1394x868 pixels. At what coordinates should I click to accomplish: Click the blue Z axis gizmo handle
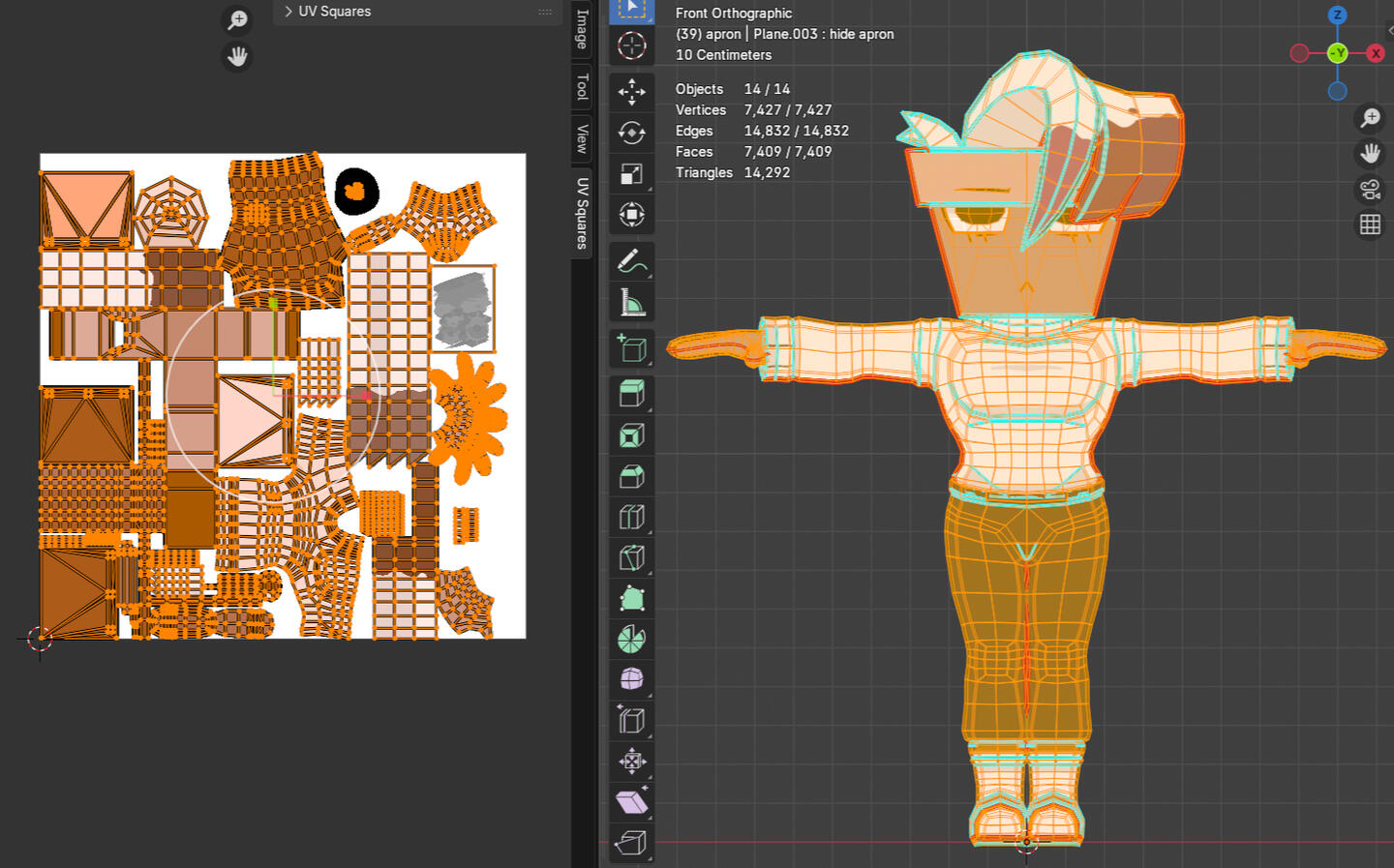(x=1337, y=15)
